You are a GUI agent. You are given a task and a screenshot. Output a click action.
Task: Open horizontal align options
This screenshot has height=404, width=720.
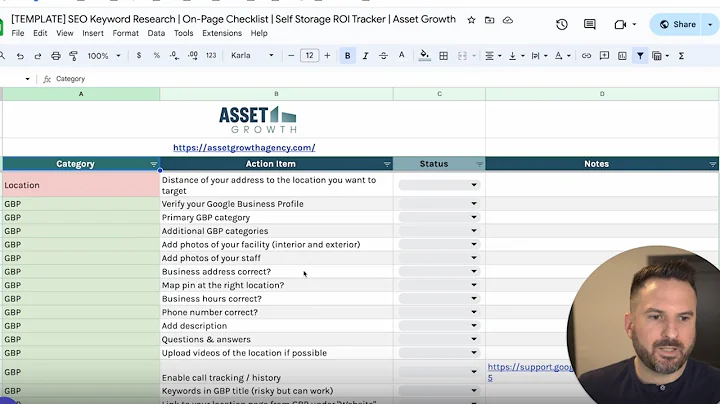coord(493,56)
